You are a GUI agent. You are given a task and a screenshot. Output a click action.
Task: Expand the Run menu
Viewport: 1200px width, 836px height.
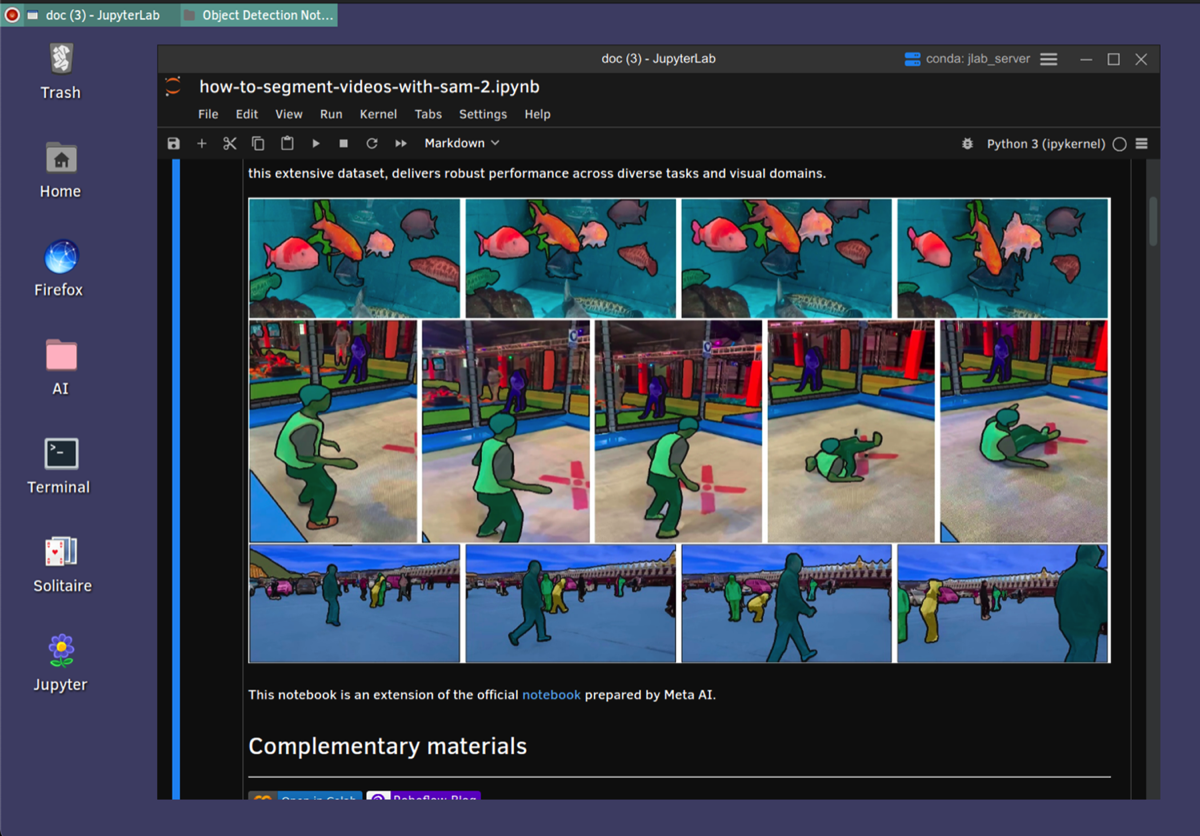[331, 114]
